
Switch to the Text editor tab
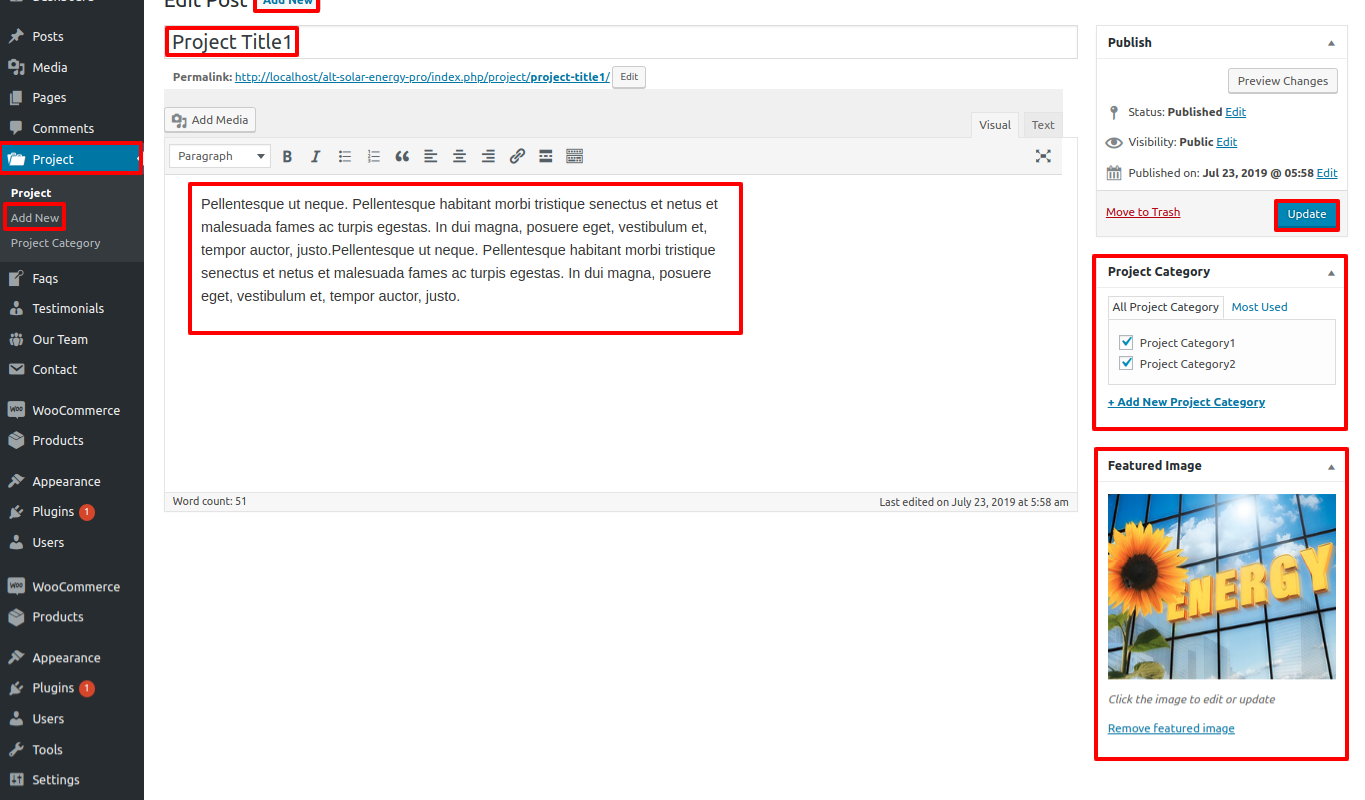(1043, 125)
